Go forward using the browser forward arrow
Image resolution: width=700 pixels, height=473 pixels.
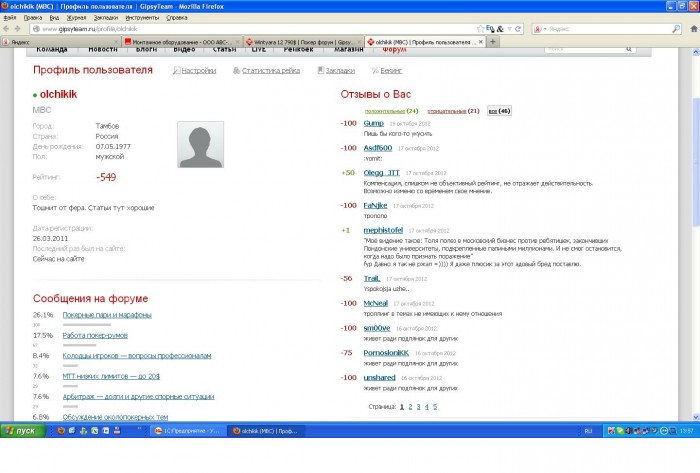17,29
